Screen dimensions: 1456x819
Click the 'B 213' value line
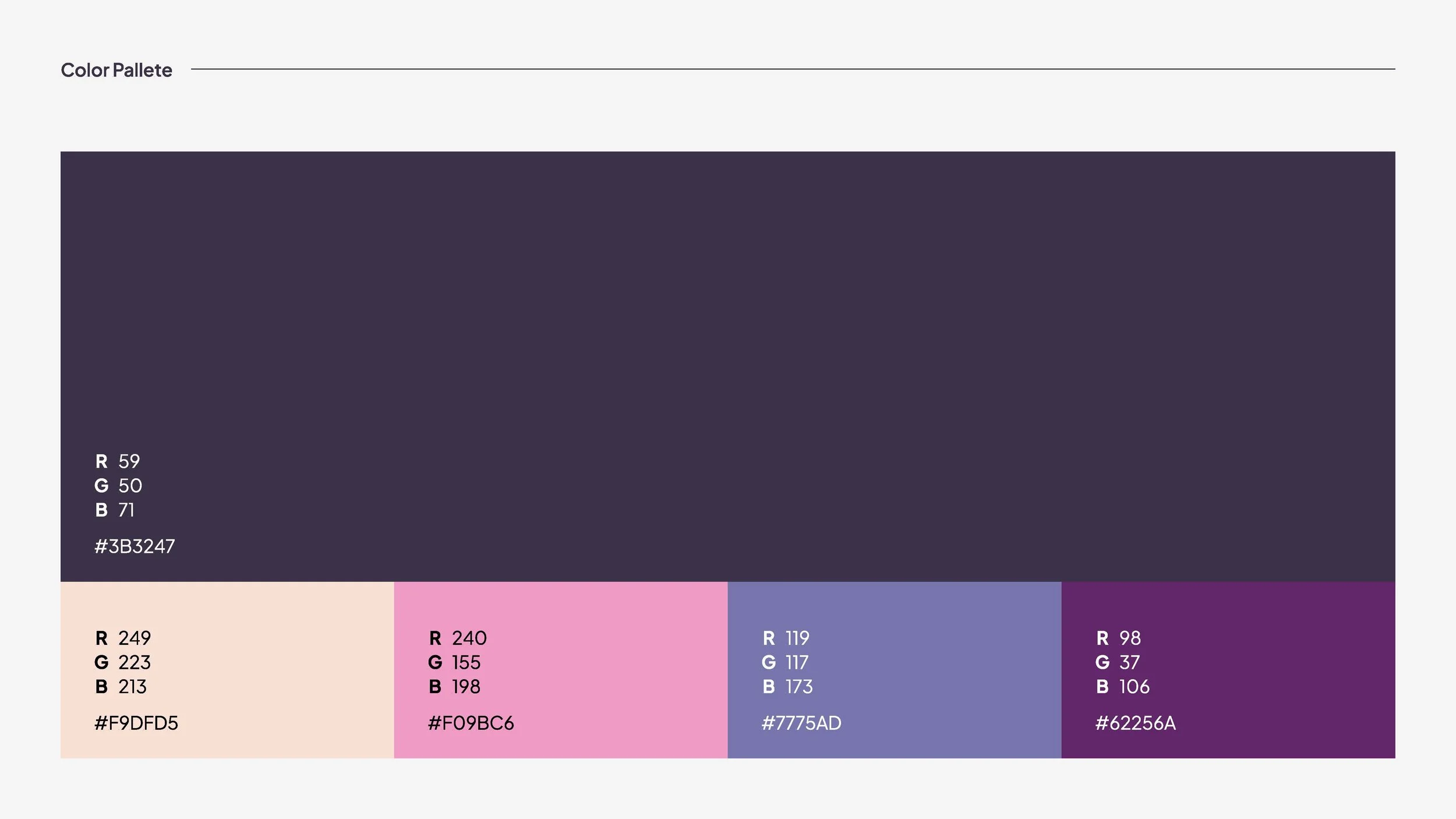coord(121,687)
